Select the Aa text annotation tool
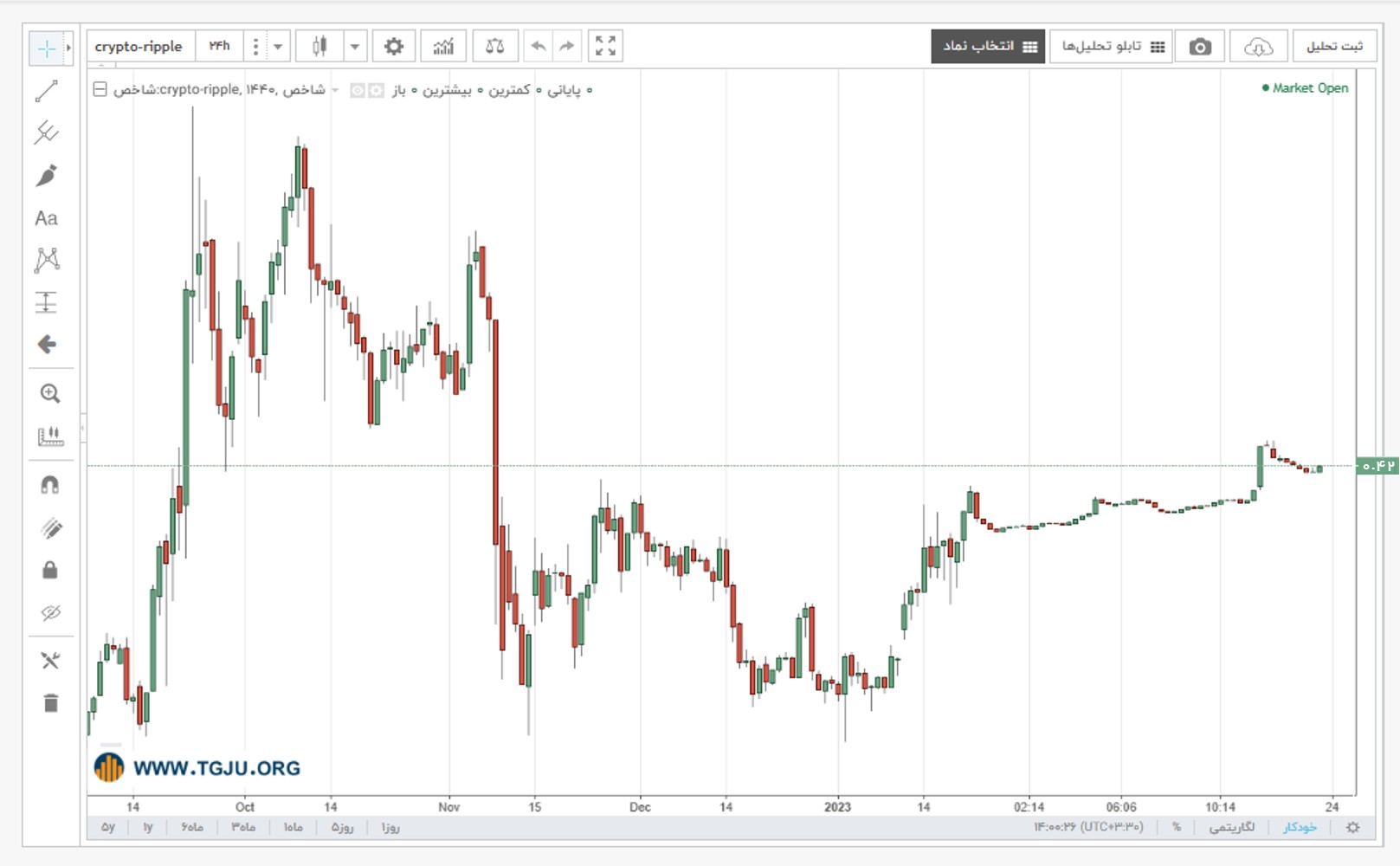This screenshot has height=866, width=1400. tap(47, 218)
